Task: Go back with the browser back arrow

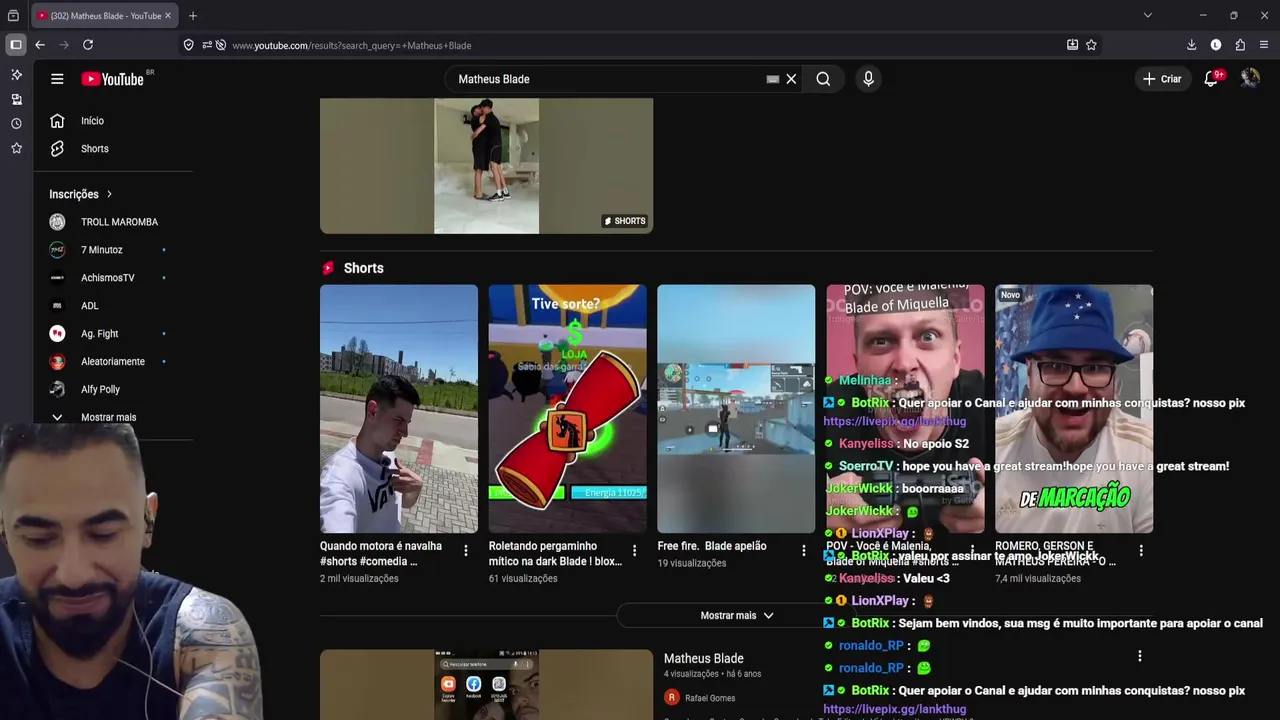Action: 40,45
